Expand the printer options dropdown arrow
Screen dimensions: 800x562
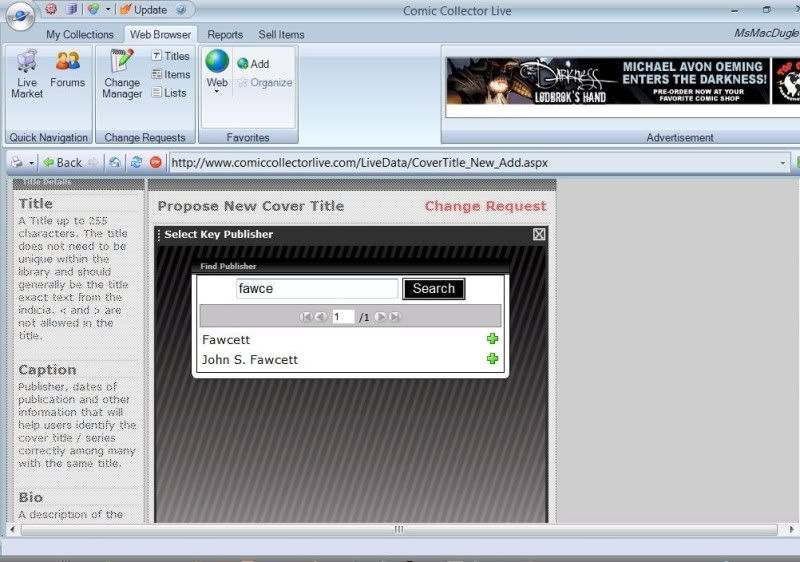[31, 163]
